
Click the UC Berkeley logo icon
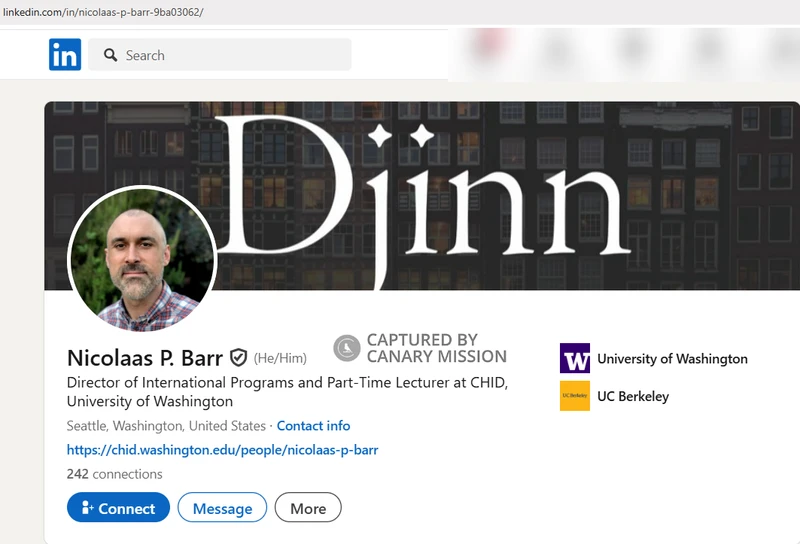point(575,396)
